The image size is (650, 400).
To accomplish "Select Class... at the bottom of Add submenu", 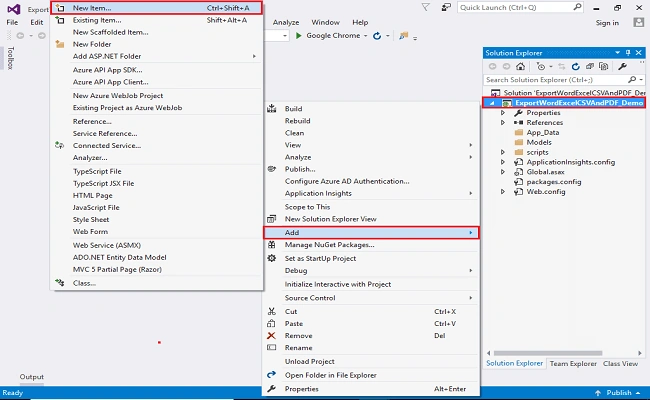I will (x=157, y=283).
